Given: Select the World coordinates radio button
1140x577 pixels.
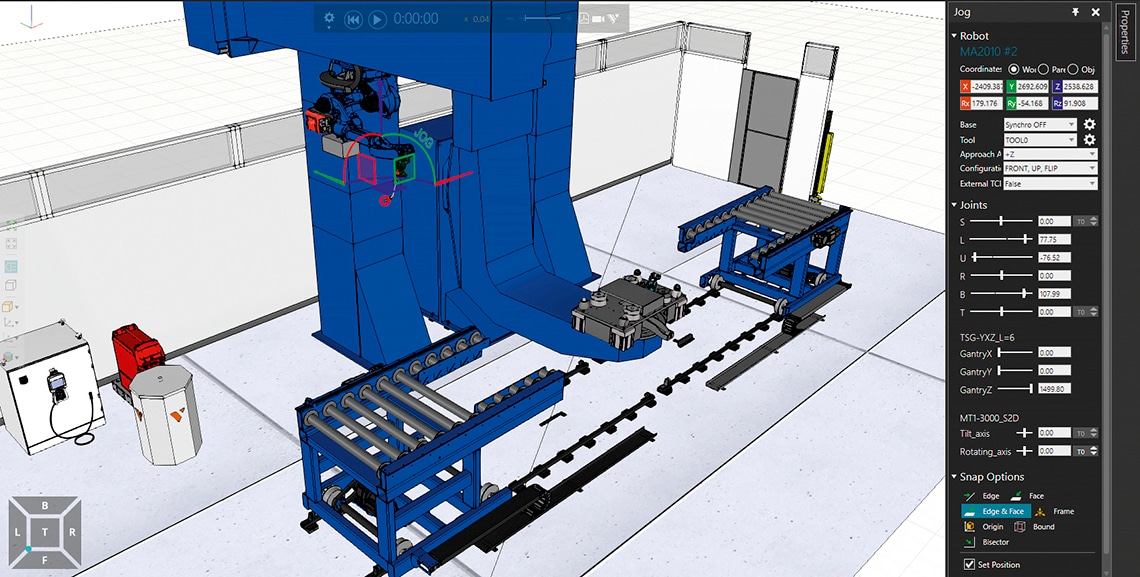Looking at the screenshot, I should (x=1014, y=69).
